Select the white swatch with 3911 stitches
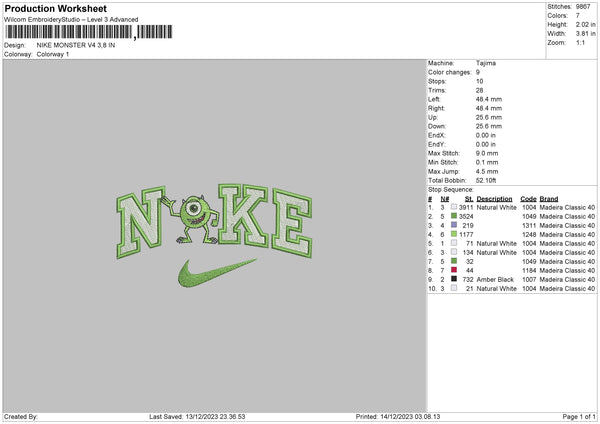 454,207
